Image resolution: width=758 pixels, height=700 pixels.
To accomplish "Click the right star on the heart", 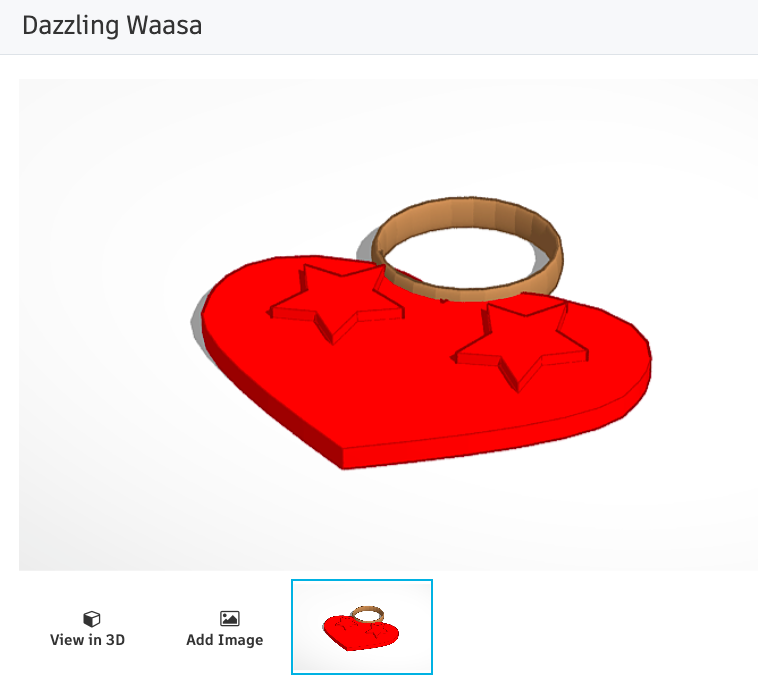I will pos(521,343).
